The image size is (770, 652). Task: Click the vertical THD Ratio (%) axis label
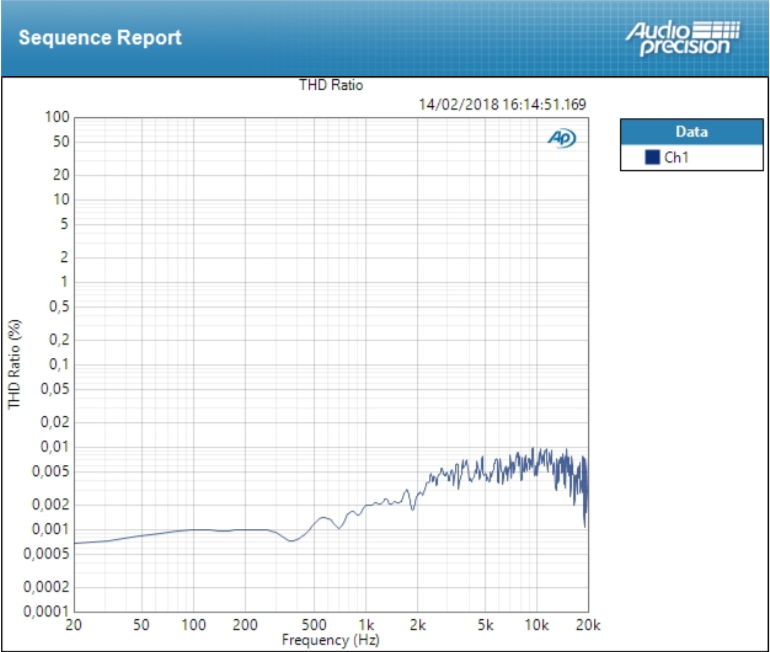(14, 364)
